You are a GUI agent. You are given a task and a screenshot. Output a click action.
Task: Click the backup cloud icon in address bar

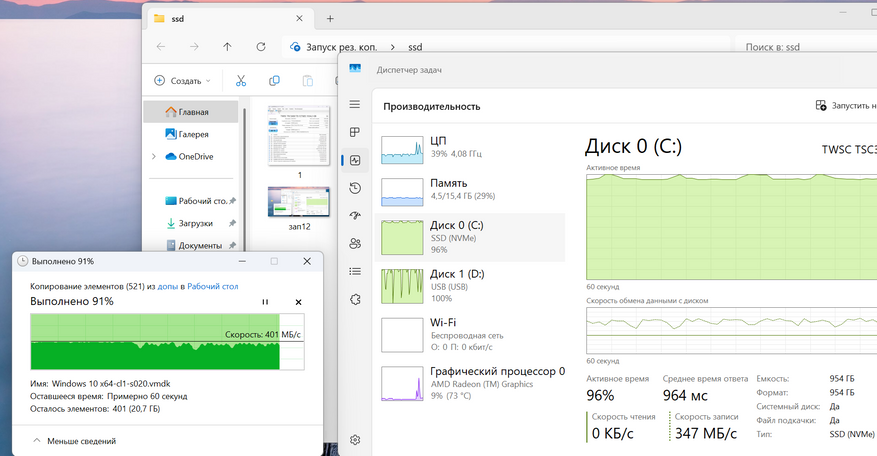pyautogui.click(x=295, y=47)
